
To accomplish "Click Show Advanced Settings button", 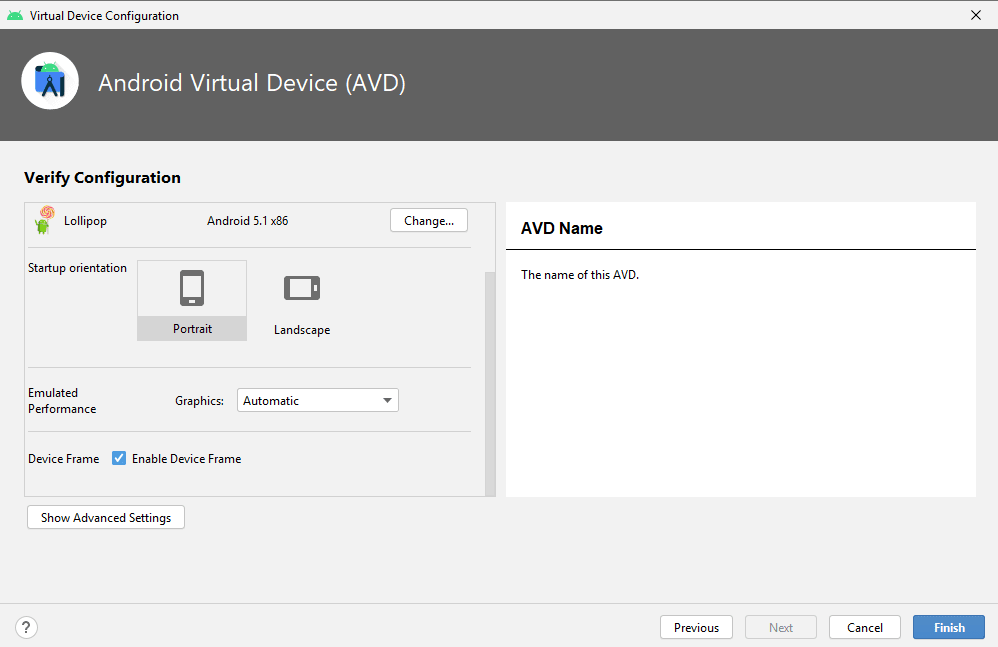I will point(106,517).
